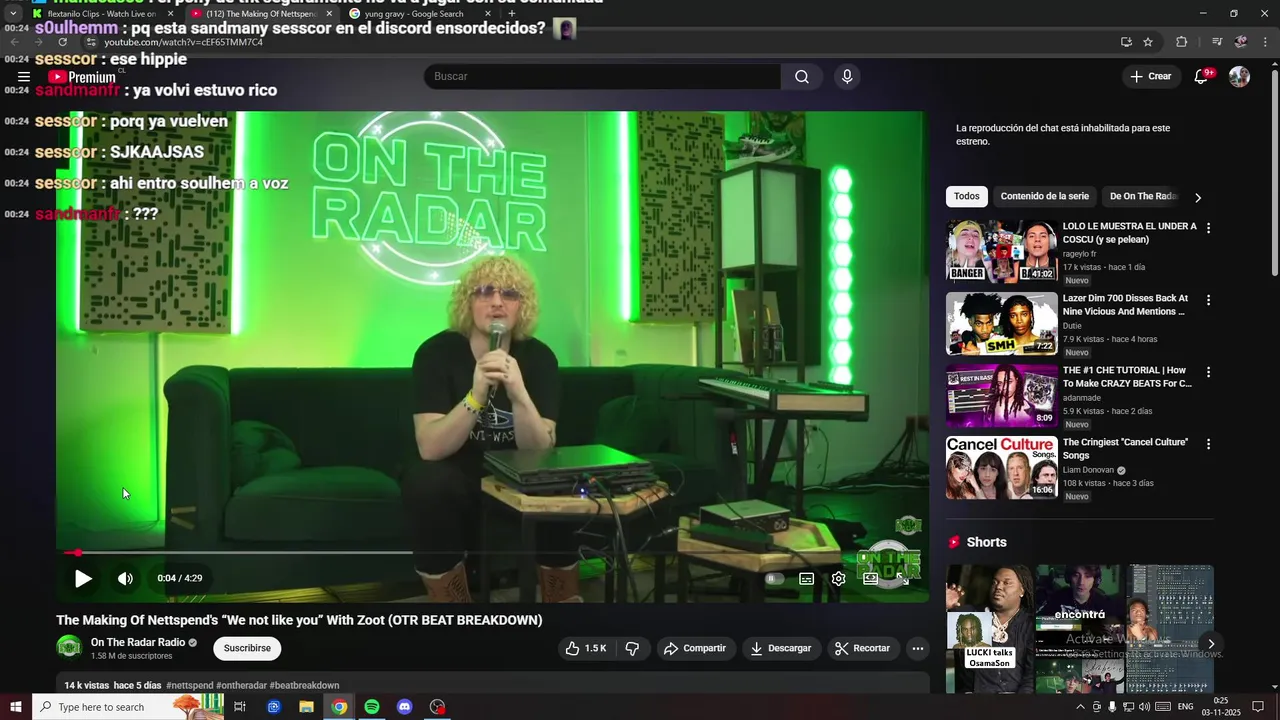
Task: Dislike the video with thumbs down
Action: tap(632, 648)
